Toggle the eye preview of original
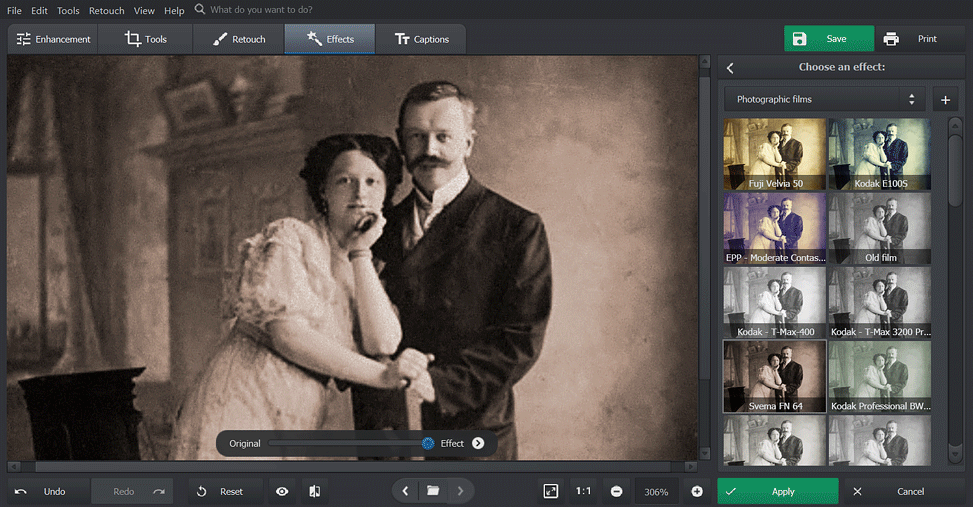Screen dimensions: 973x507 point(283,491)
